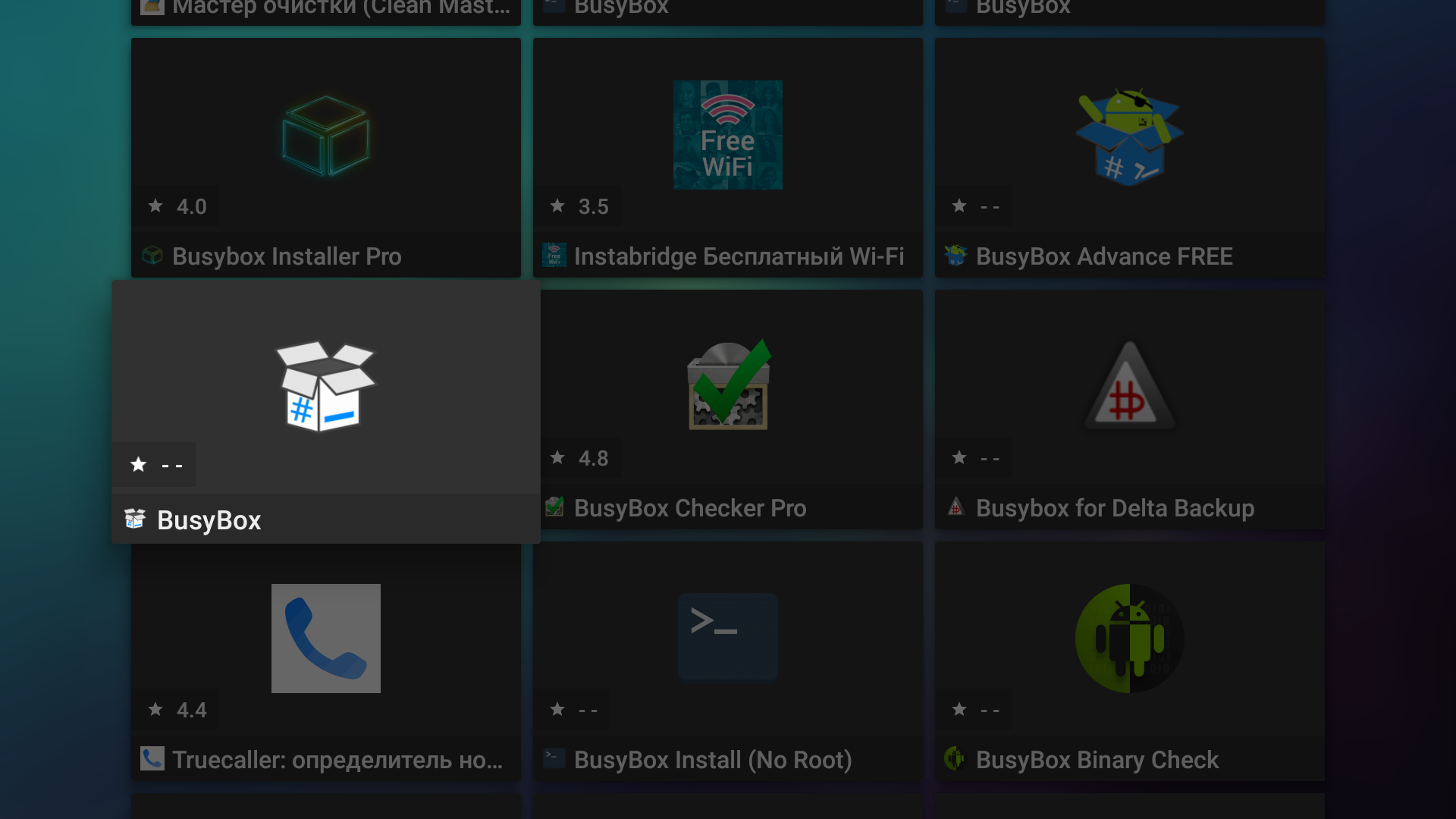Image resolution: width=1456 pixels, height=819 pixels.
Task: Click the Busybox Installer Pro title label
Action: coord(287,256)
